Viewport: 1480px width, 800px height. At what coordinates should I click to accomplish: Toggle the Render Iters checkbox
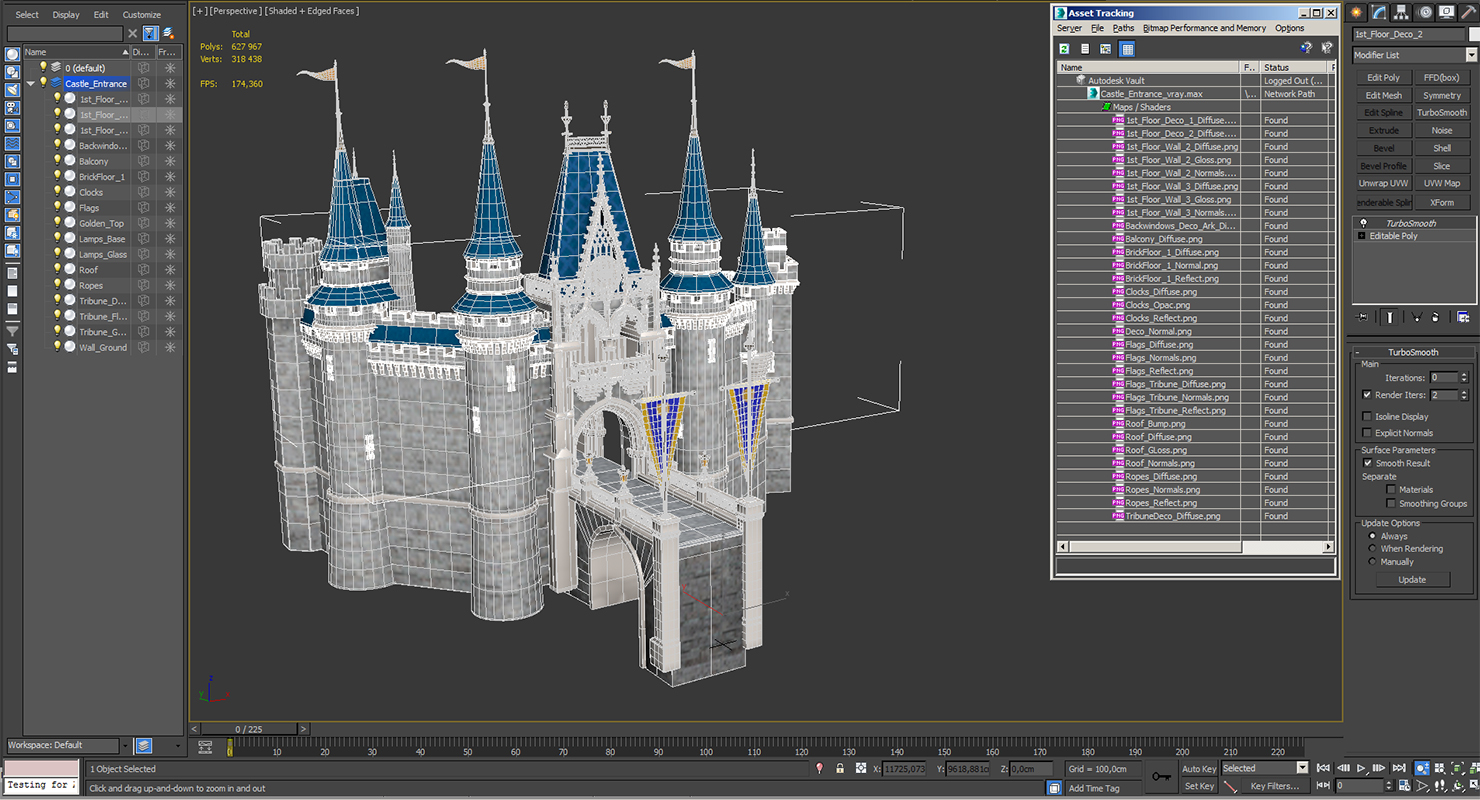[x=1367, y=395]
